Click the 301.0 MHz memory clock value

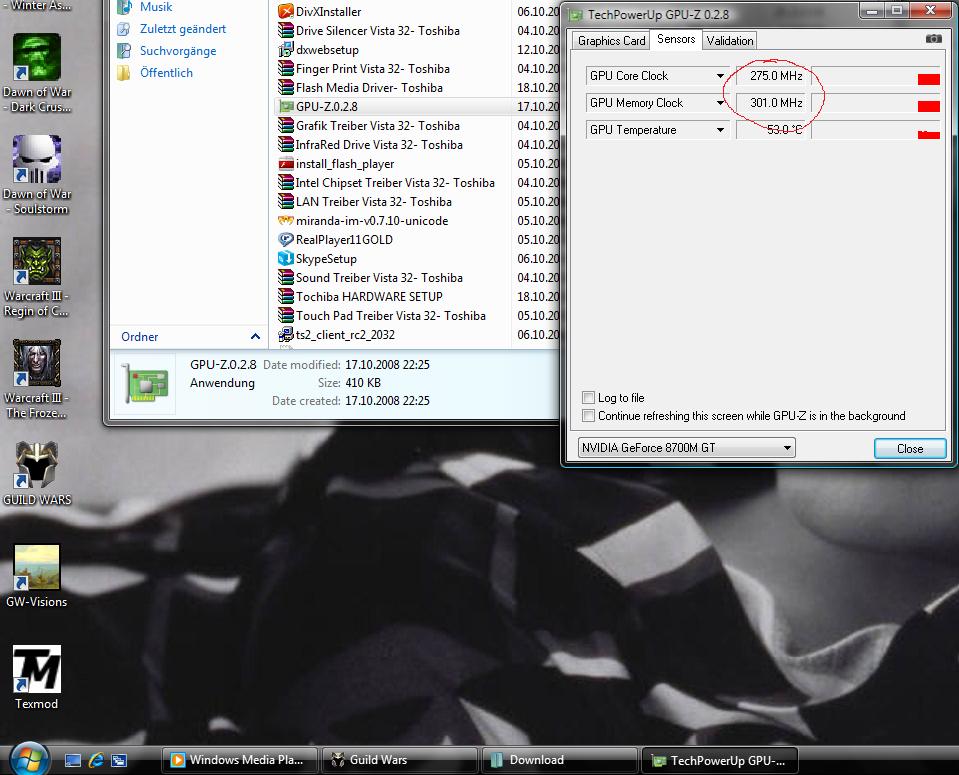pyautogui.click(x=774, y=103)
